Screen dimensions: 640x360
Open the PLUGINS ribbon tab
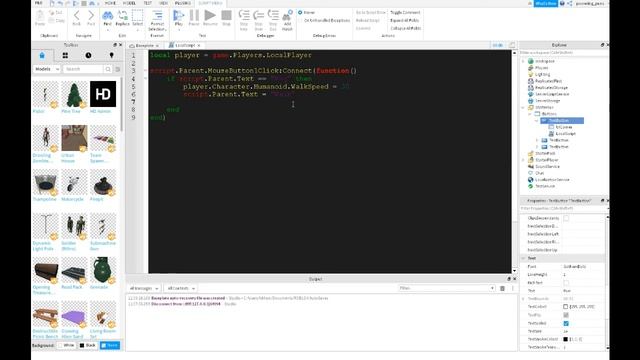182,3
